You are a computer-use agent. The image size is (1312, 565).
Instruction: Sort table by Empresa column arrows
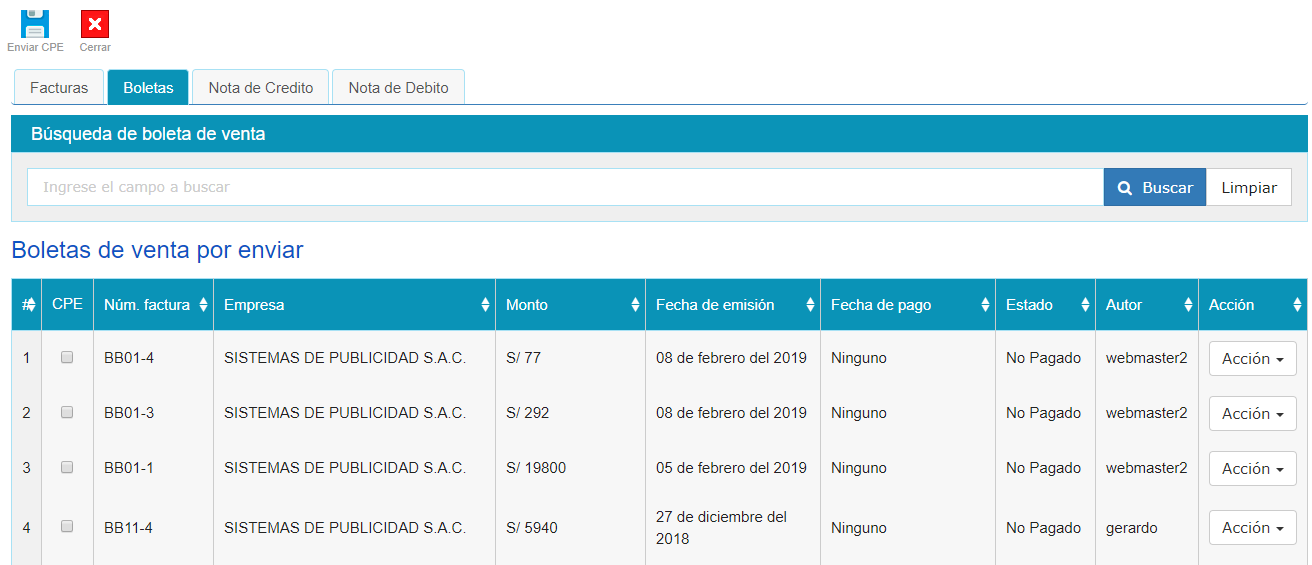tap(485, 305)
